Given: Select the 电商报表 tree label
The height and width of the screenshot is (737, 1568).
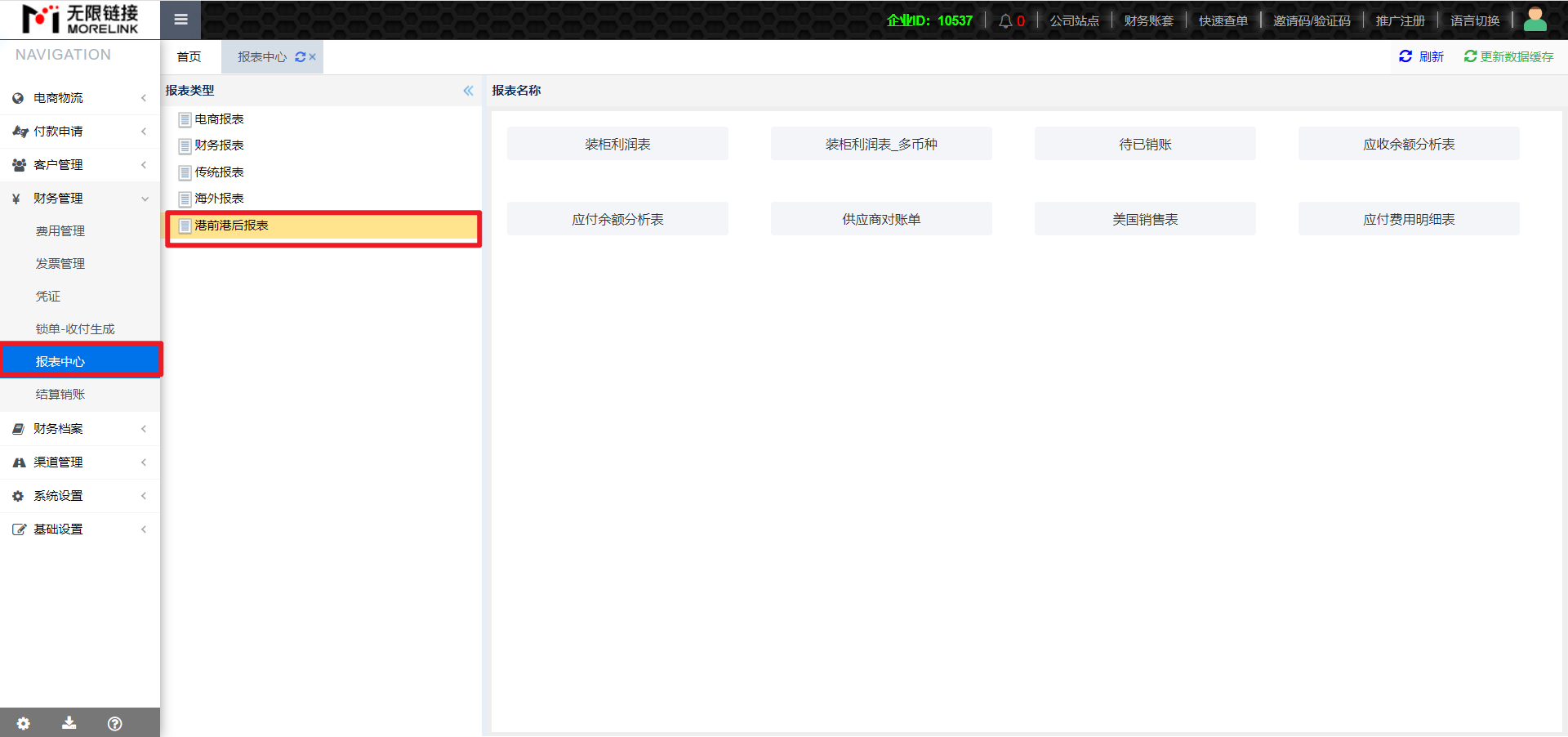Looking at the screenshot, I should coord(219,119).
